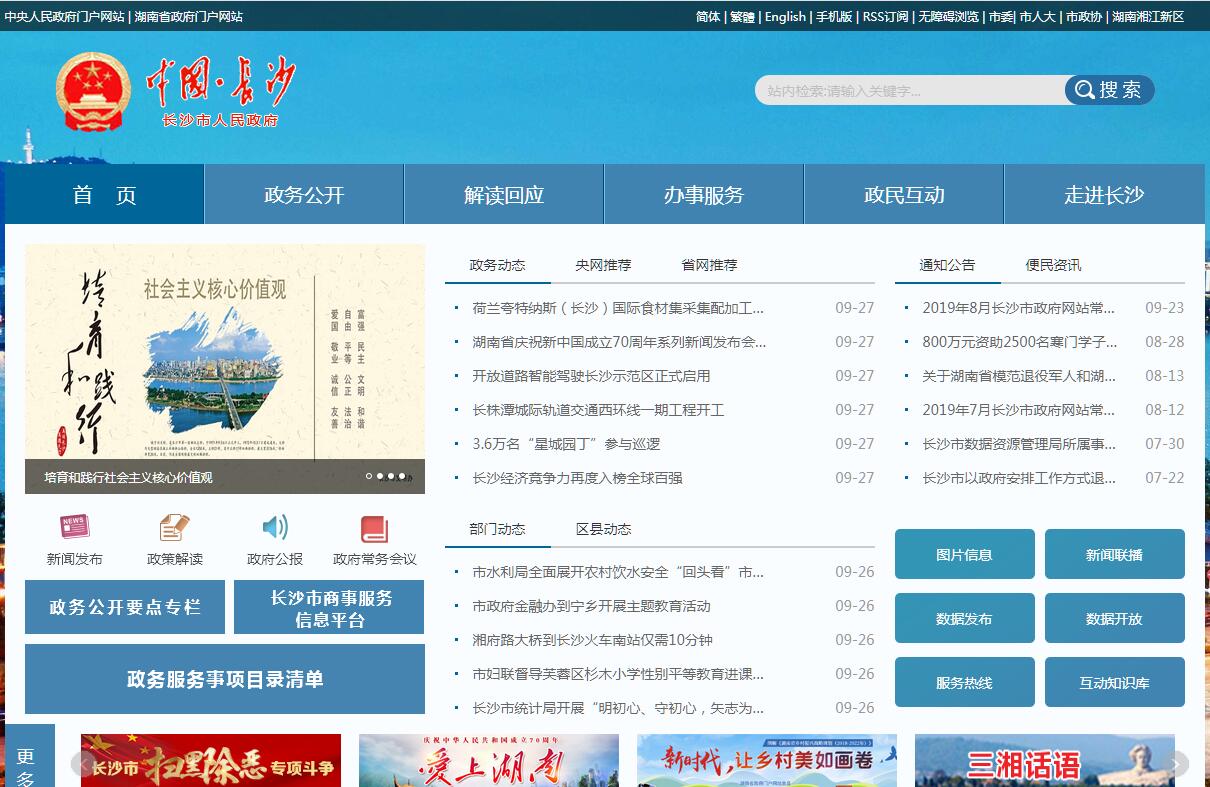Expand the 更多 side panel
Viewport: 1210px width, 787px height.
(x=27, y=765)
